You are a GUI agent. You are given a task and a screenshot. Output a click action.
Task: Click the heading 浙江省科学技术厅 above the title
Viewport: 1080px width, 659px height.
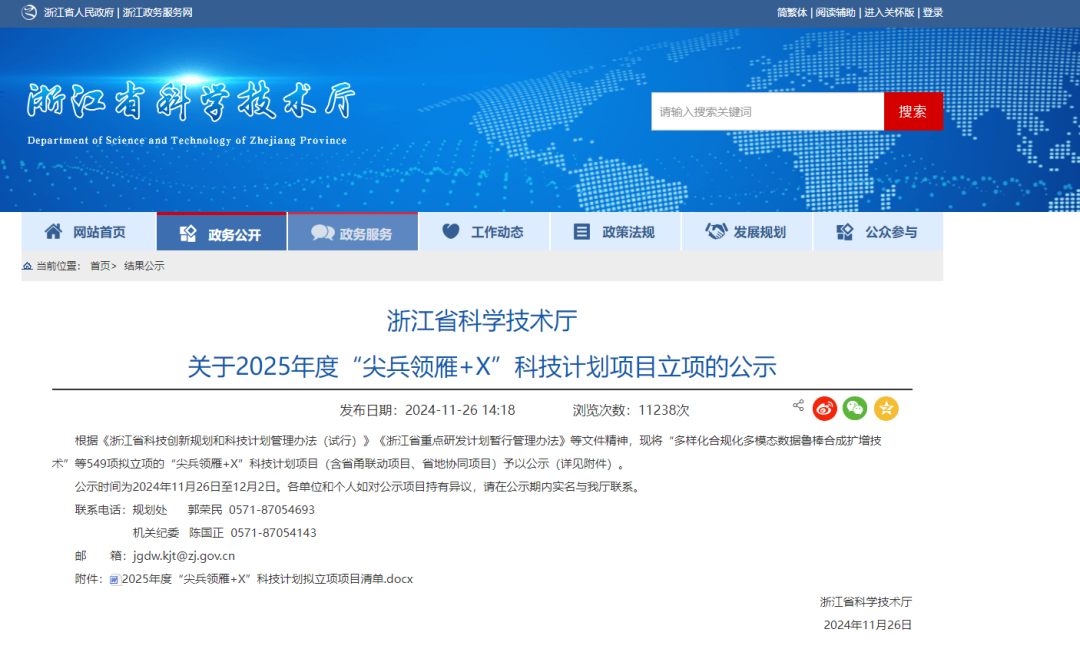(x=482, y=321)
